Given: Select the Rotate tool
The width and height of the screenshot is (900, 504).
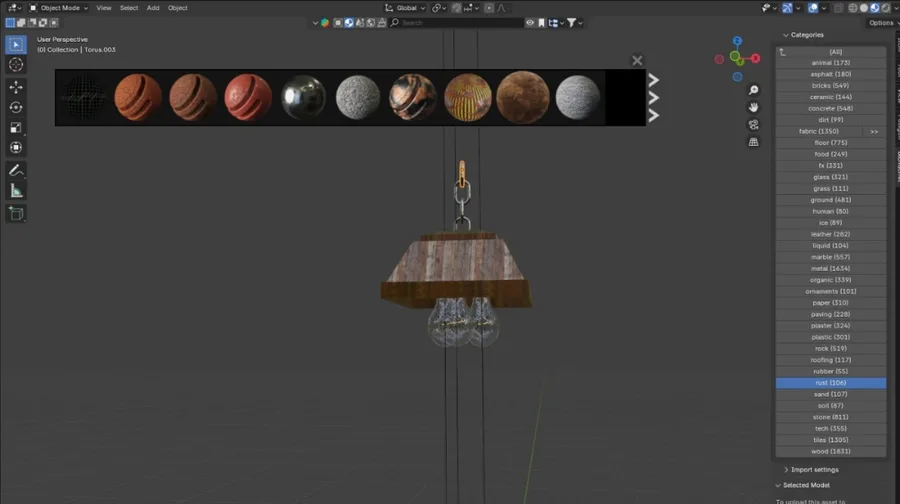Looking at the screenshot, I should tap(15, 107).
